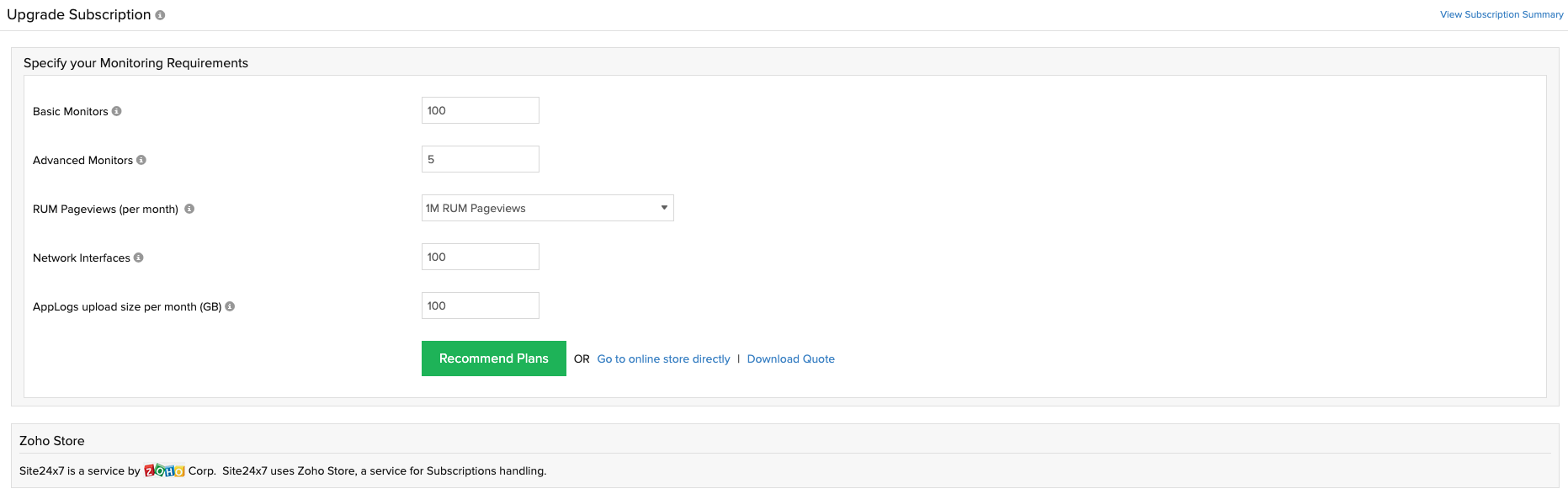Click the RUM Pageviews (per month) label
Image resolution: width=1568 pixels, height=494 pixels.
[105, 209]
